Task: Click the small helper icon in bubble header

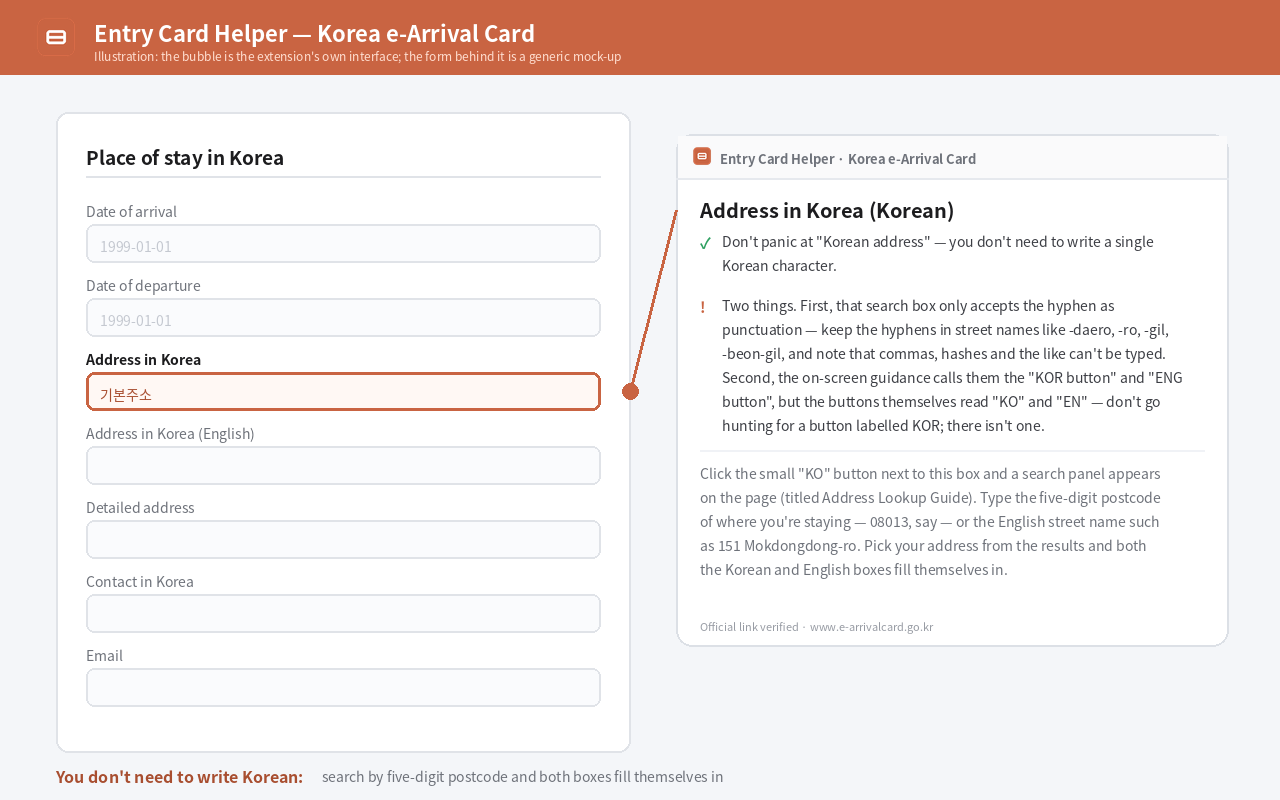Action: click(x=702, y=157)
